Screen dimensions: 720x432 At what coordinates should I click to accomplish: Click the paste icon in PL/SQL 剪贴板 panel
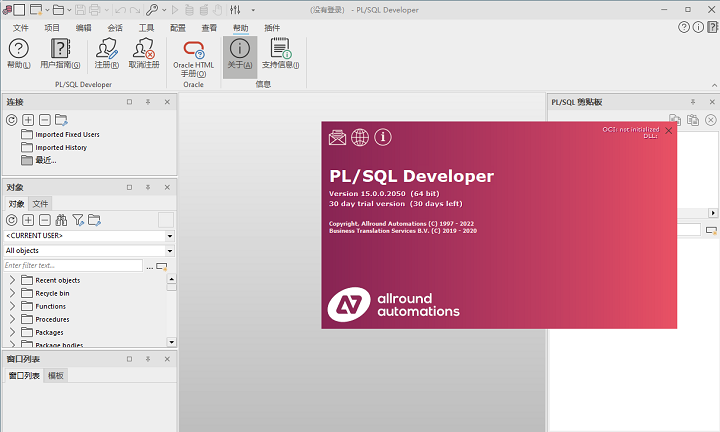693,120
